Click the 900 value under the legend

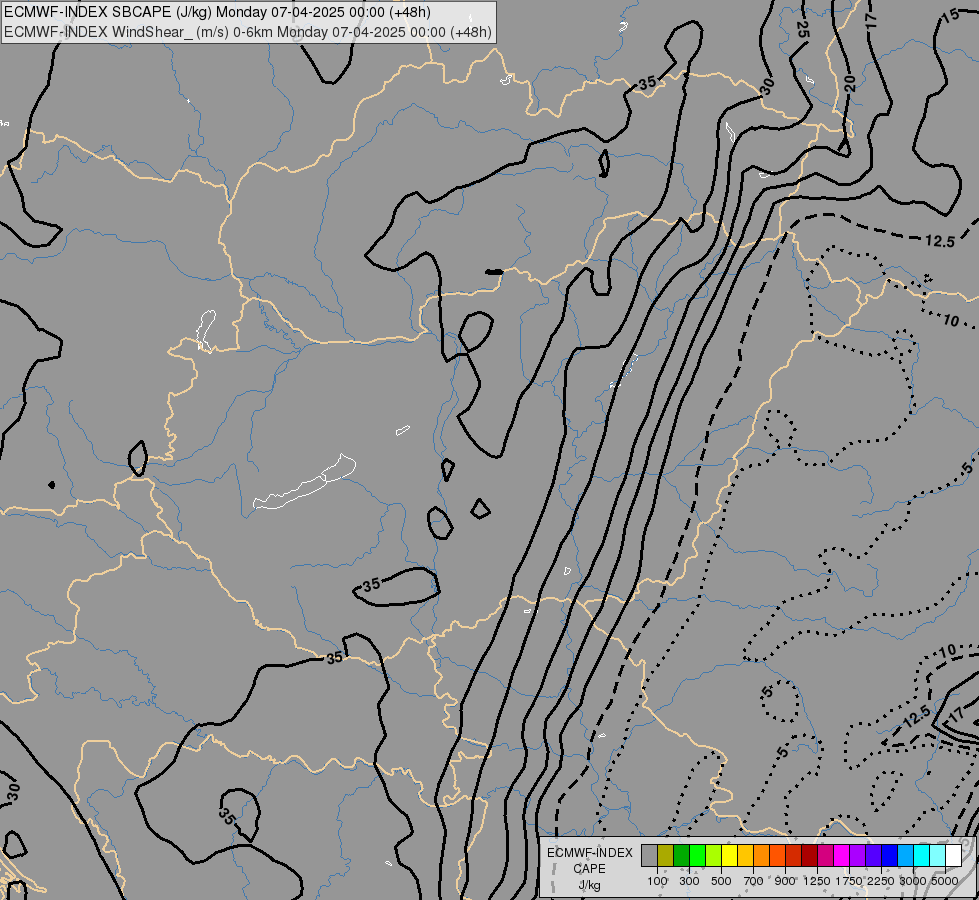point(785,881)
